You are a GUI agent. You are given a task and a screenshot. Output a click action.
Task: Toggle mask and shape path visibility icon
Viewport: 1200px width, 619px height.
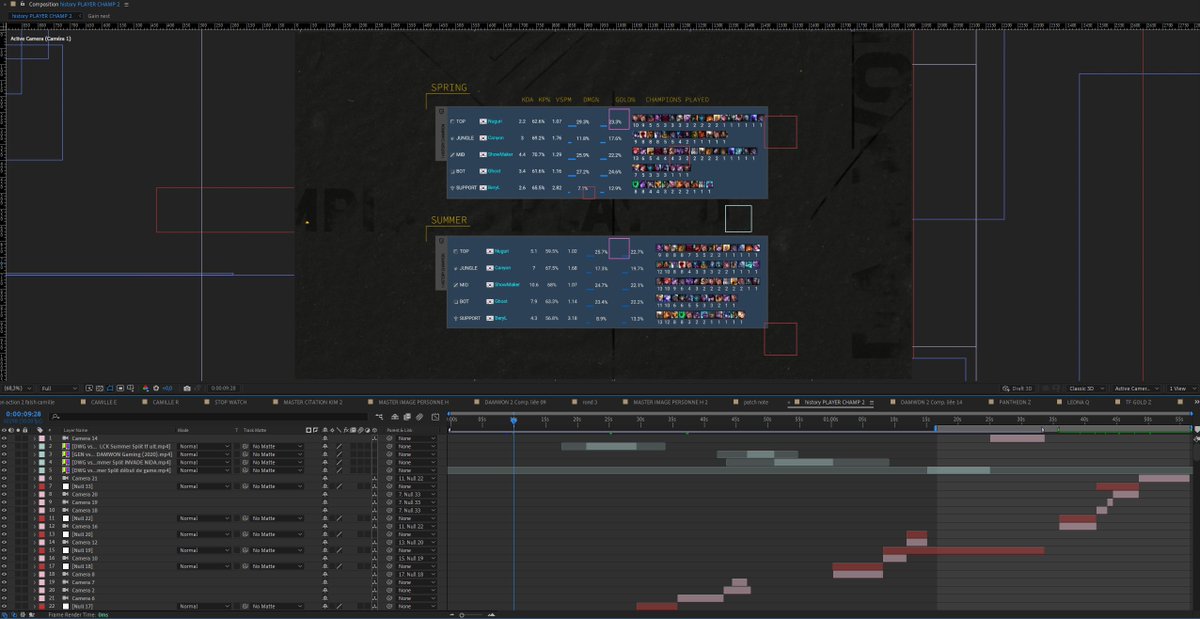110,388
